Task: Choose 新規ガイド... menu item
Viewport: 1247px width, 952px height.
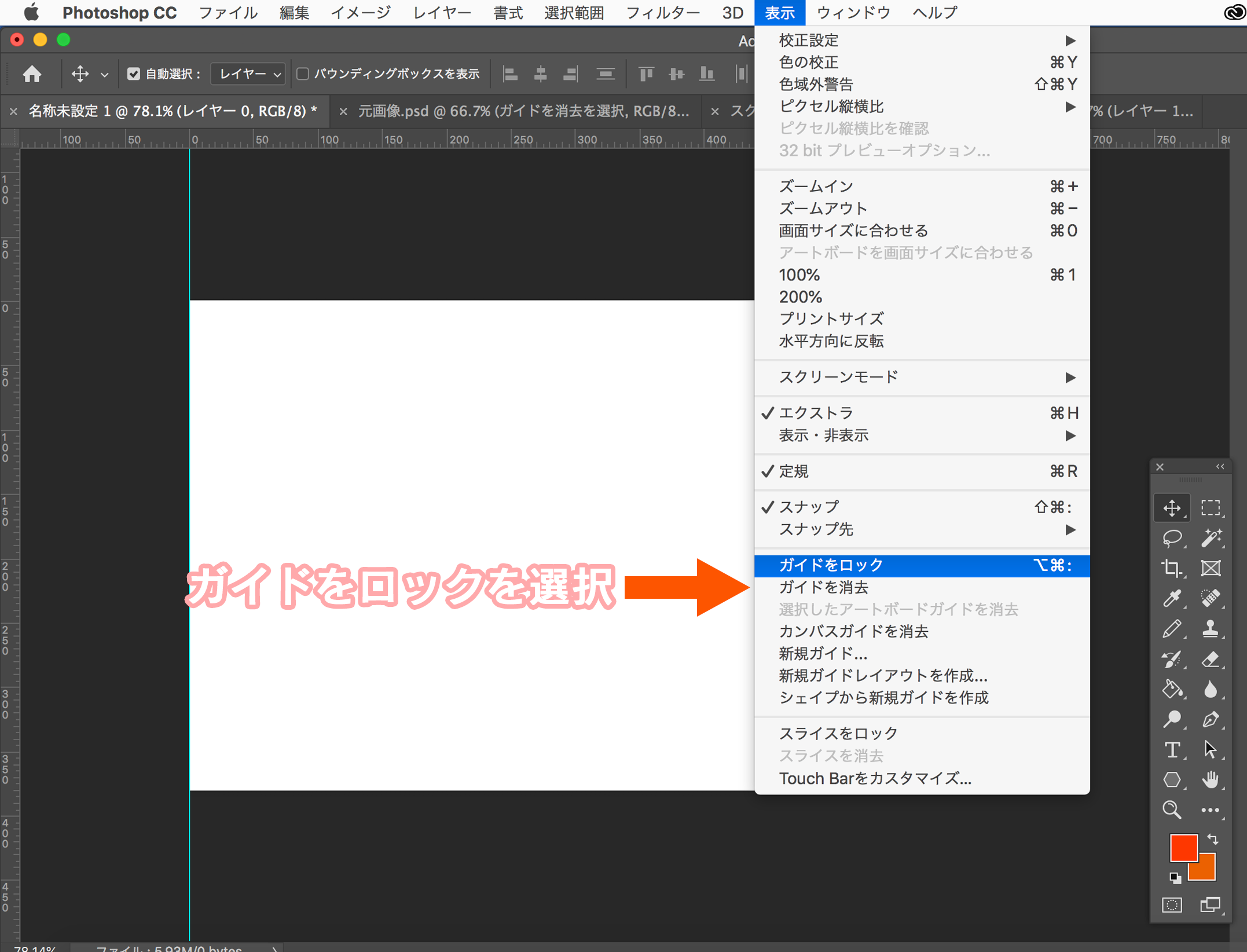Action: pos(922,653)
